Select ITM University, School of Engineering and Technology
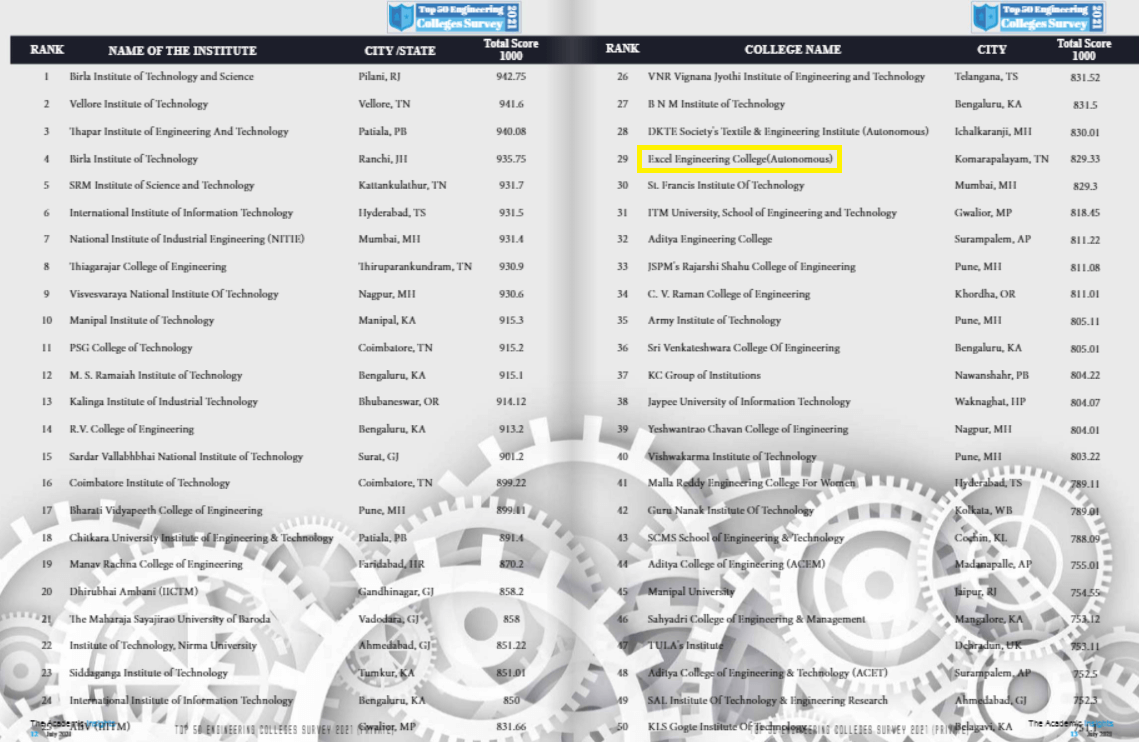This screenshot has height=742, width=1139. [x=772, y=213]
